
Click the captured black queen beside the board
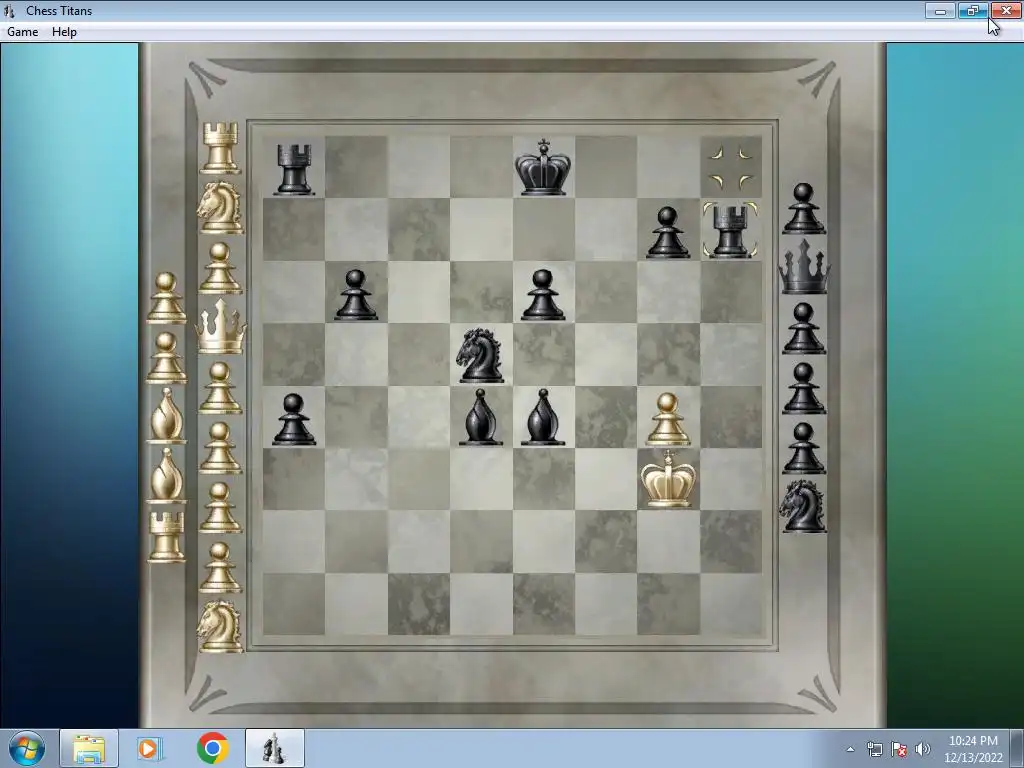click(x=805, y=266)
